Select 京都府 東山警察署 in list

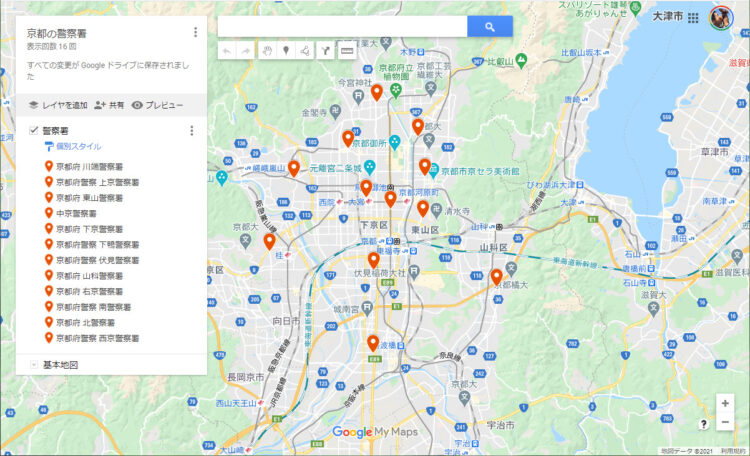(x=89, y=198)
